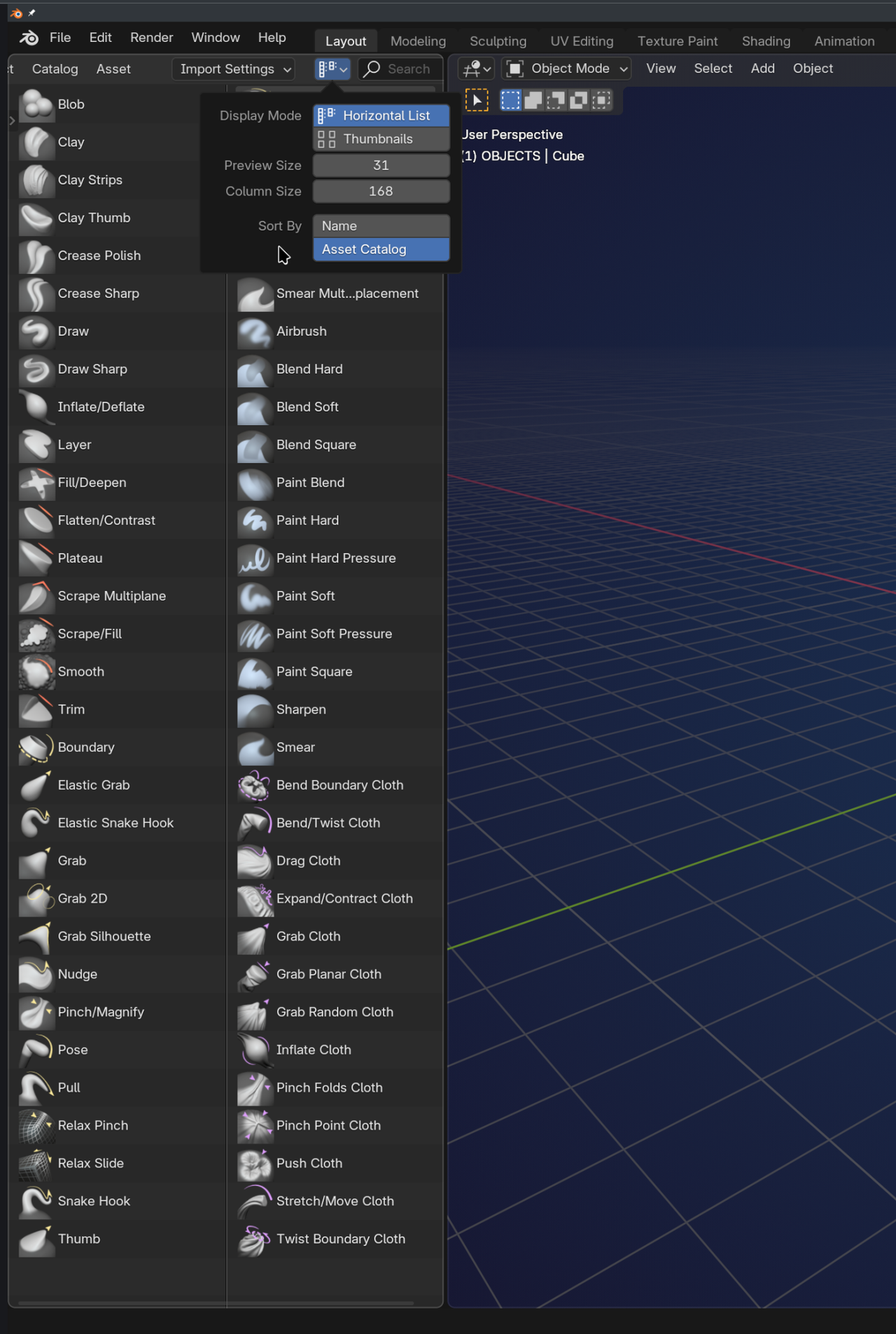Open the Catalog menu in asset header
Viewport: 896px width, 1334px height.
[x=55, y=69]
